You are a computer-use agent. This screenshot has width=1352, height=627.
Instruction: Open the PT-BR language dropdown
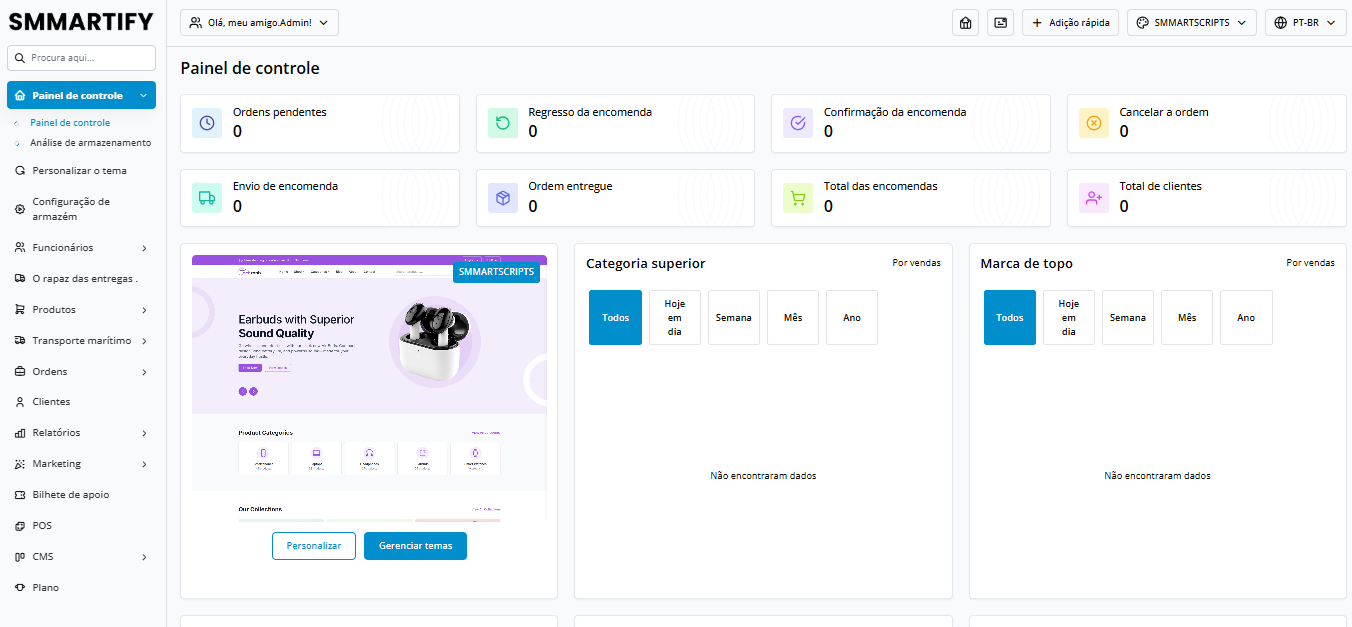pyautogui.click(x=1306, y=23)
